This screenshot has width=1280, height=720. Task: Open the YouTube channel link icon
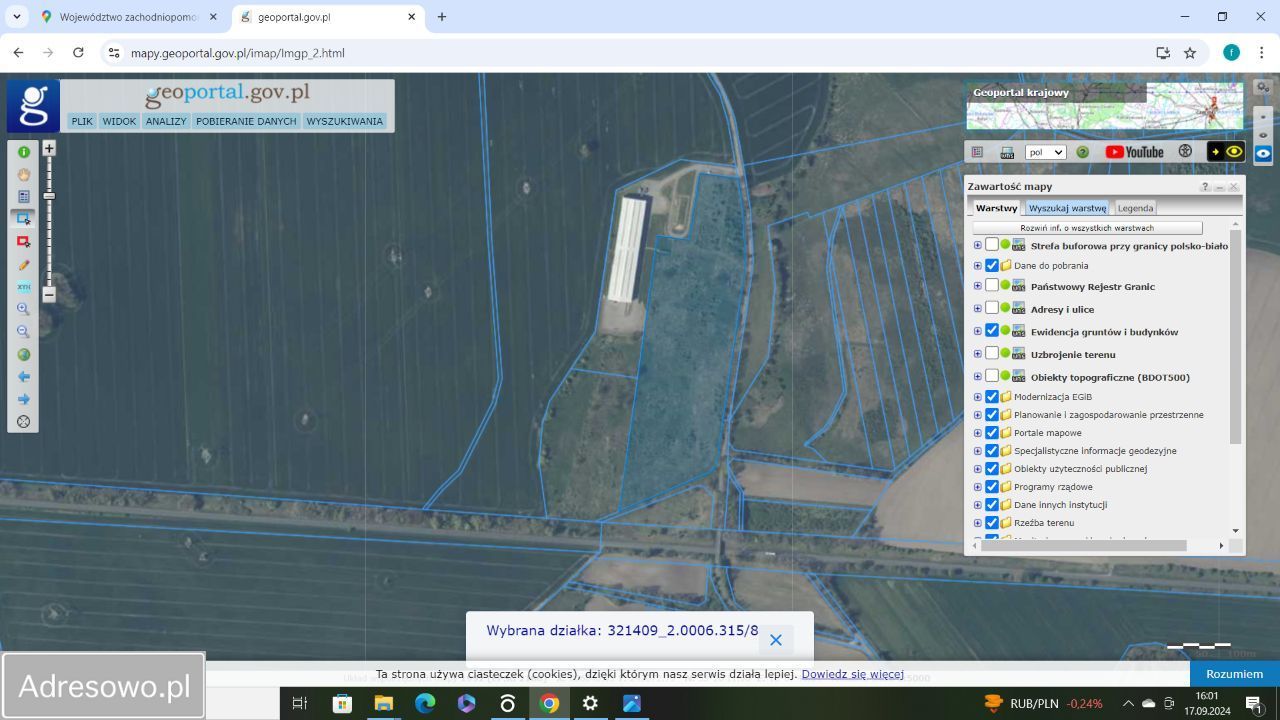pyautogui.click(x=1134, y=152)
